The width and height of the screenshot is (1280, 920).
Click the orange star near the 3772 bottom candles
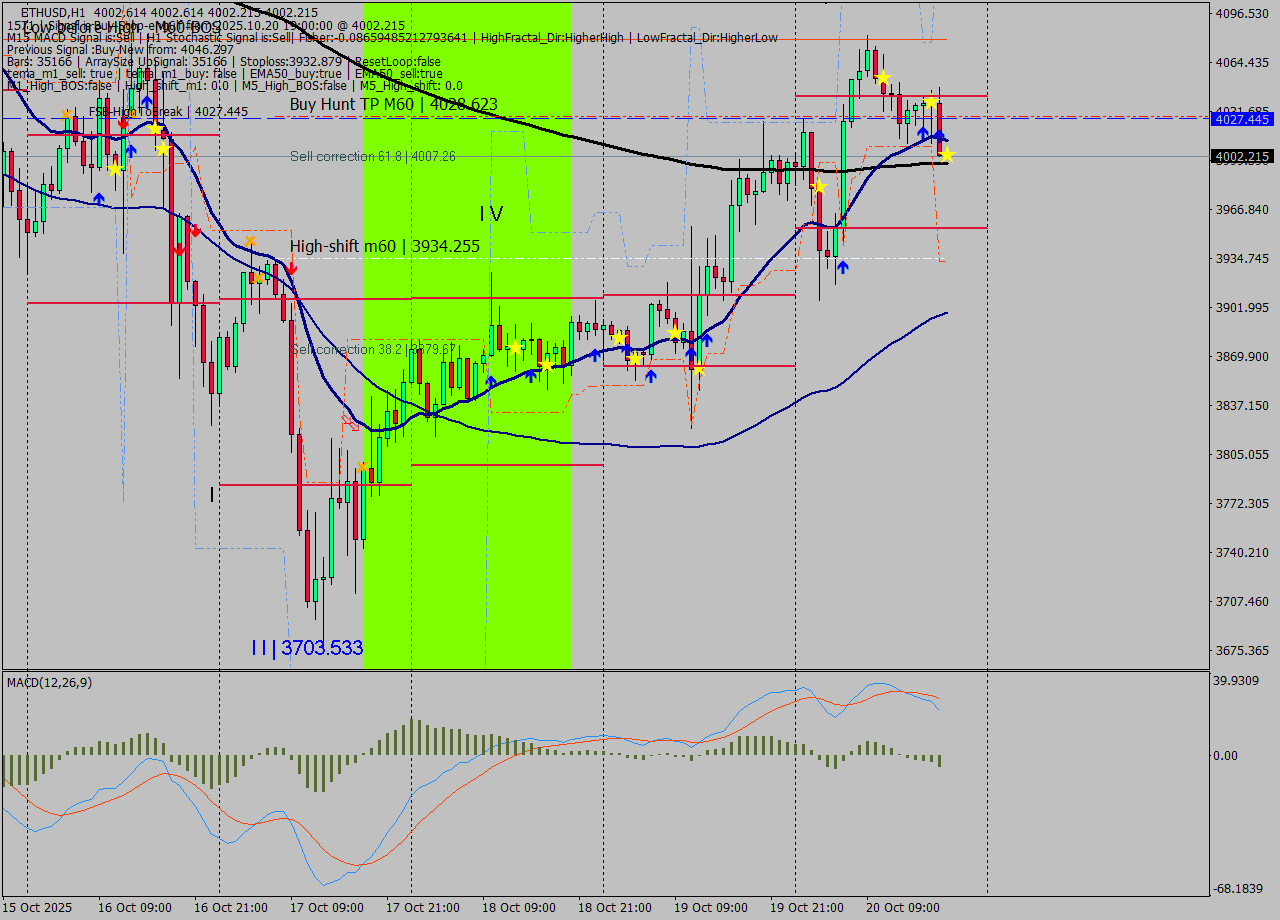coord(362,466)
